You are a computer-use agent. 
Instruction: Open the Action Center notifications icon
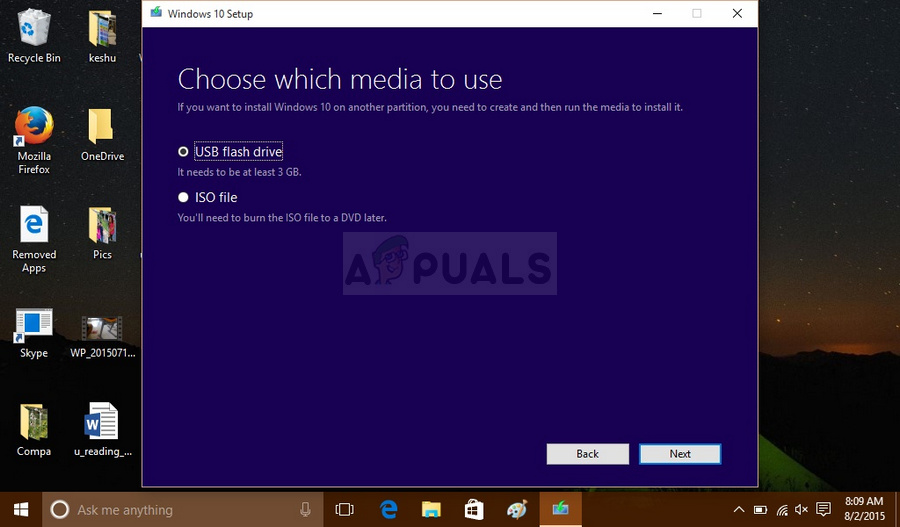pos(824,509)
